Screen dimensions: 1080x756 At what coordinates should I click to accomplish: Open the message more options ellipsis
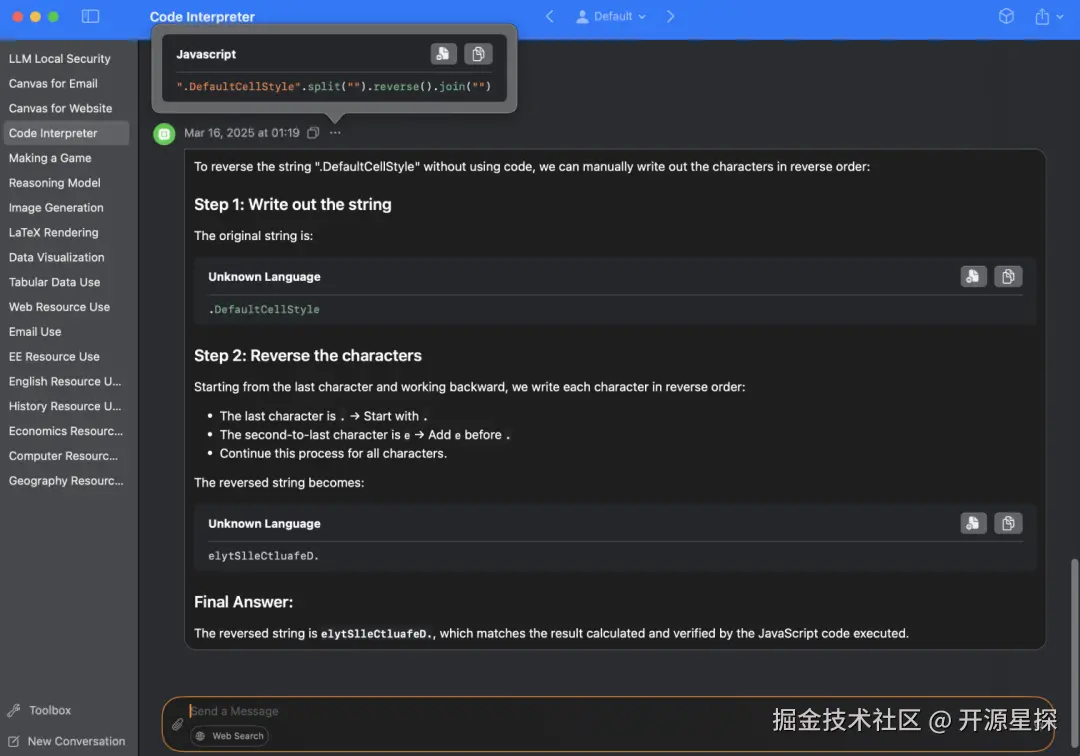335,133
